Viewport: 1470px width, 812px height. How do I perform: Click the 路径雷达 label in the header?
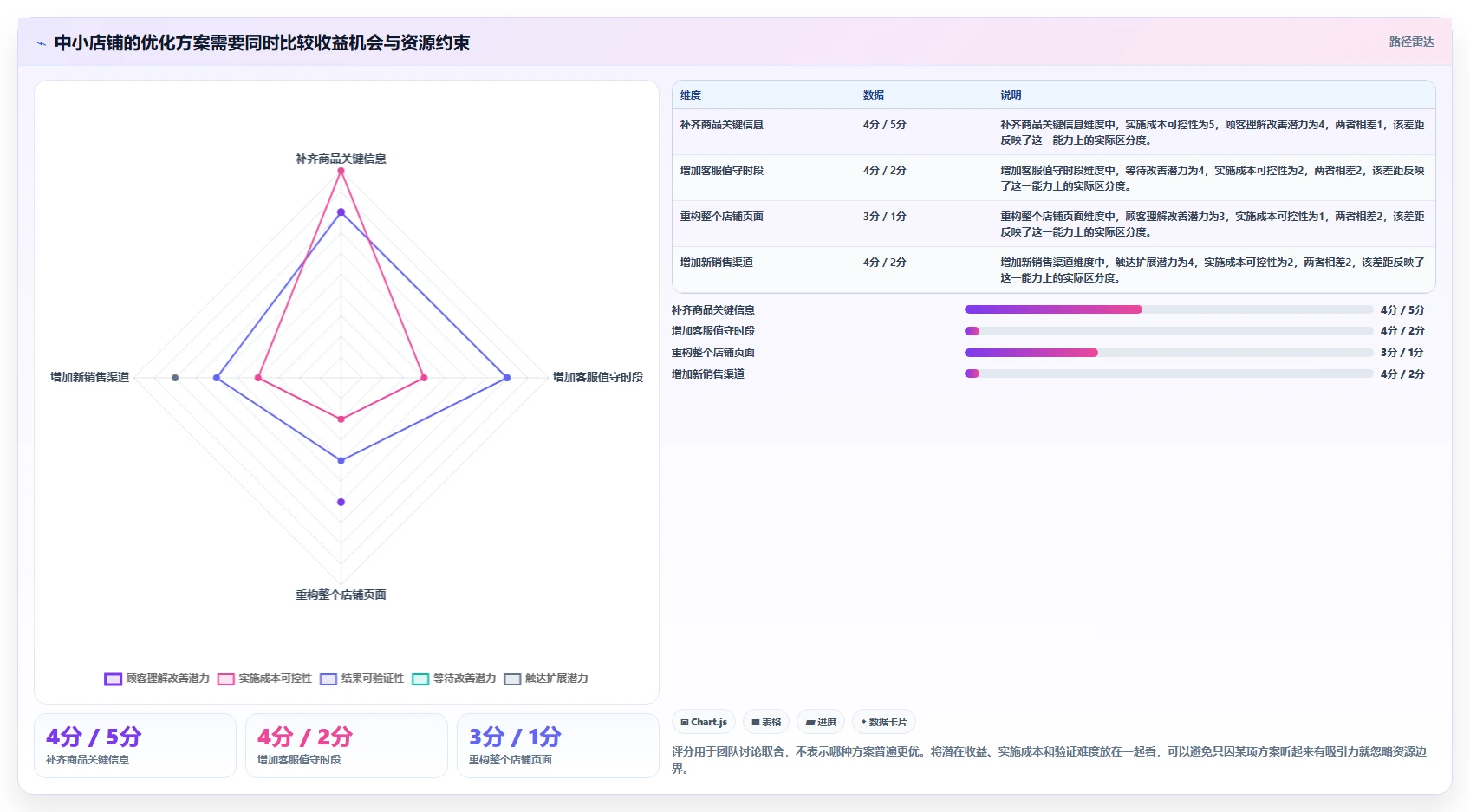(1411, 42)
